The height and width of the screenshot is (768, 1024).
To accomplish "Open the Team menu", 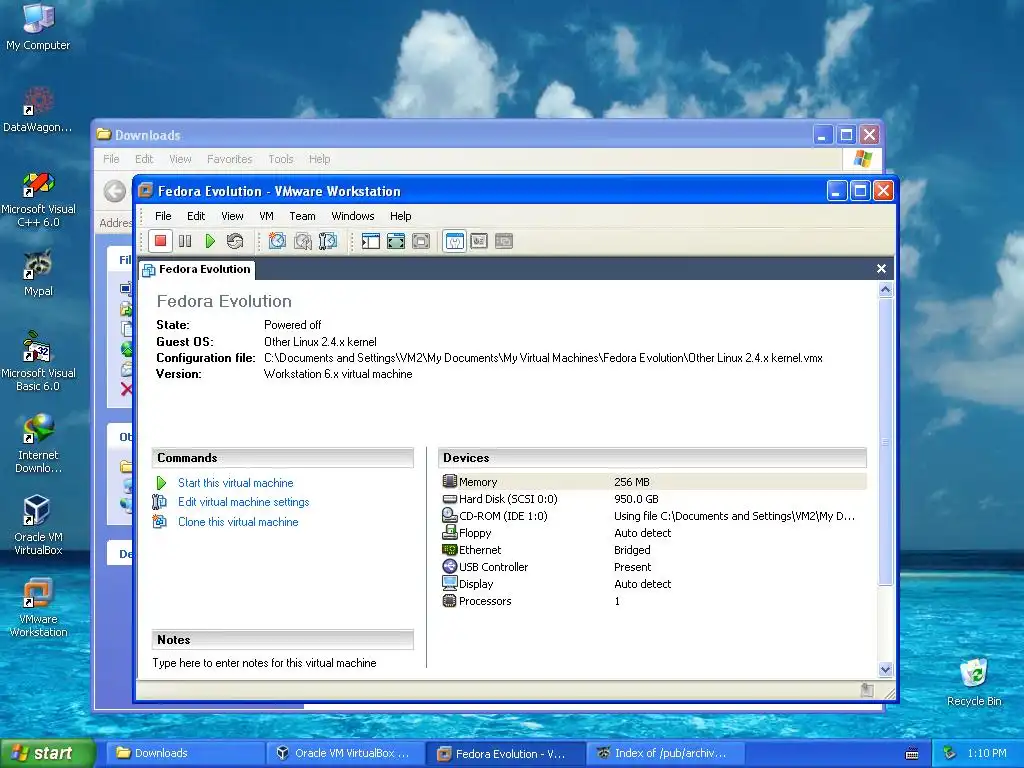I will coord(302,216).
